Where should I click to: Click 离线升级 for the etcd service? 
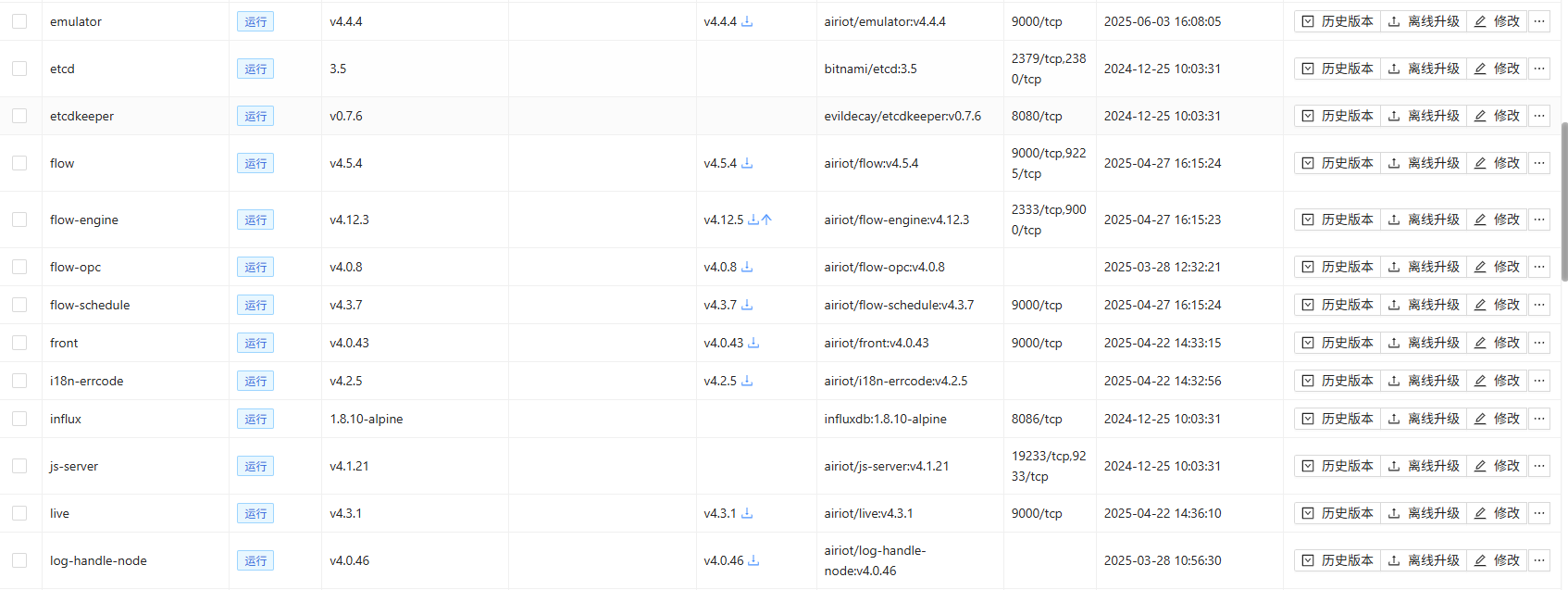click(x=1424, y=69)
